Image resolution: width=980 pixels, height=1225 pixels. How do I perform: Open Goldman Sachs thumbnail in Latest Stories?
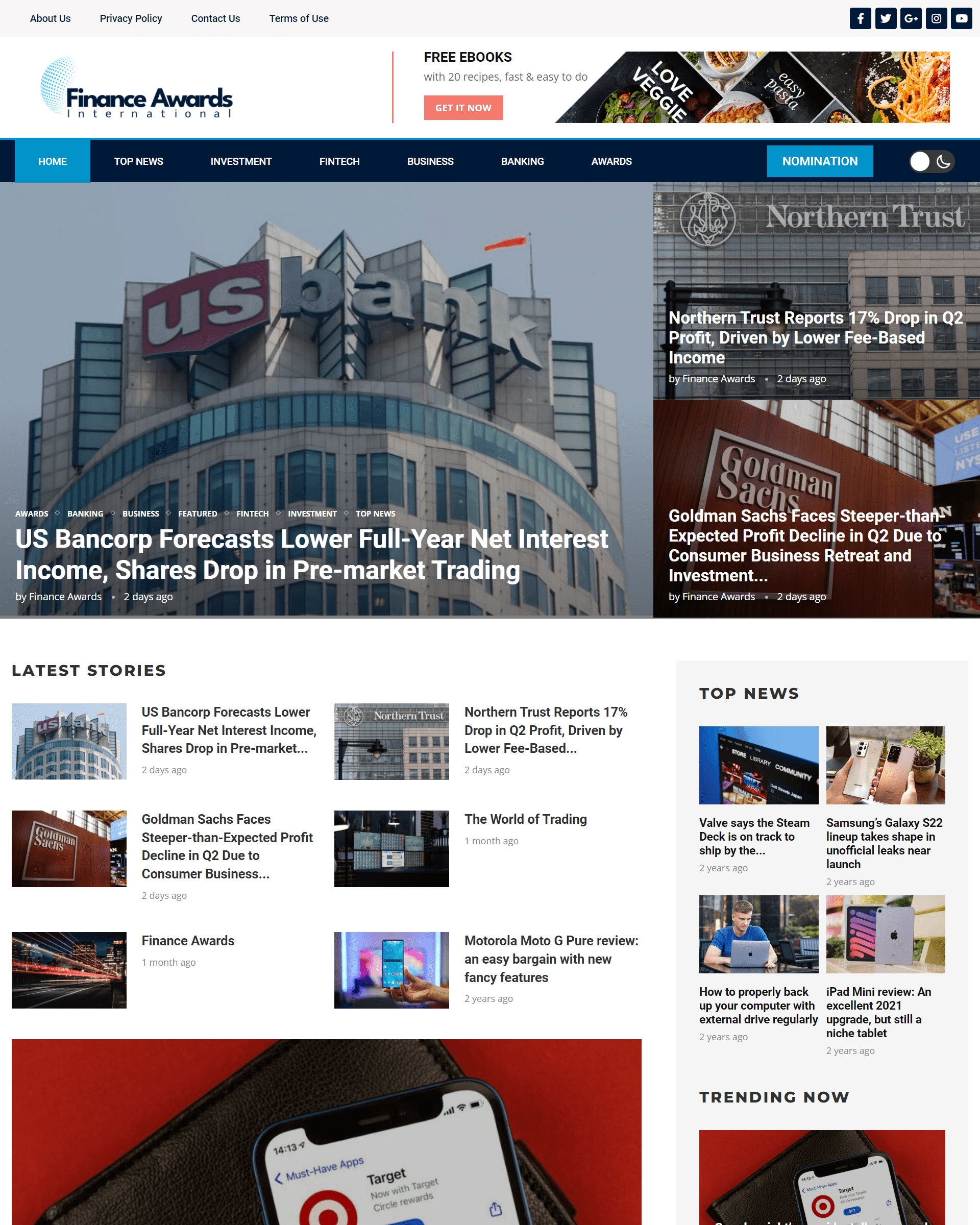coord(69,848)
